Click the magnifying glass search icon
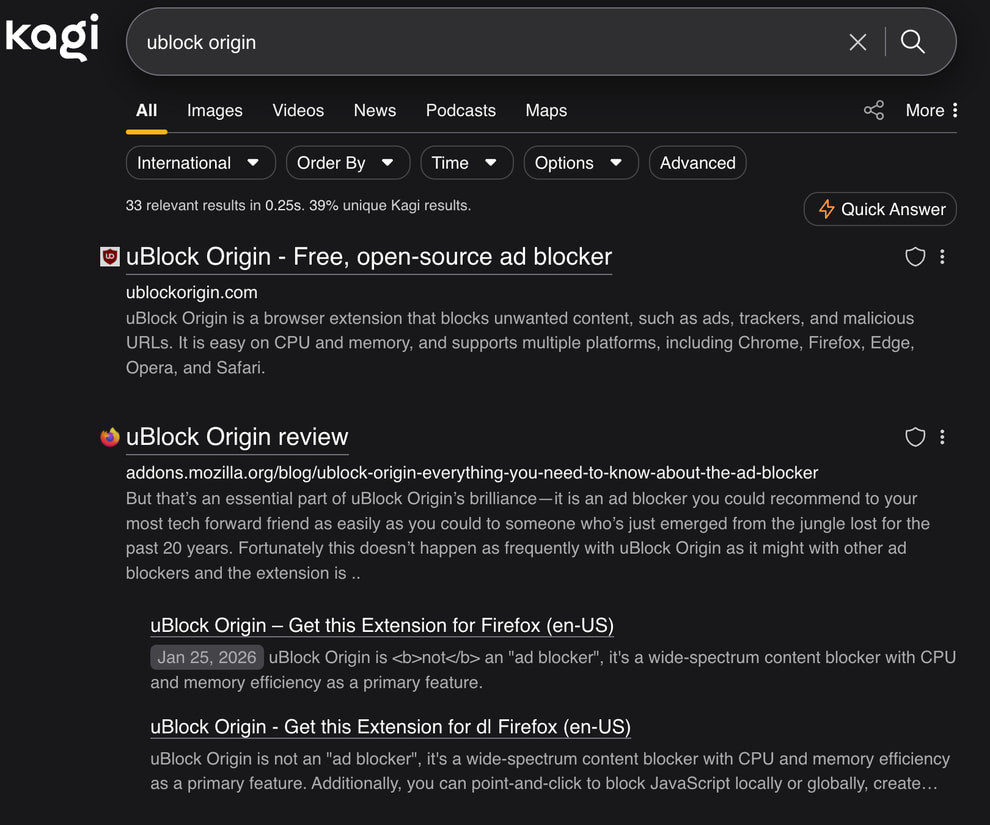The width and height of the screenshot is (990, 825). tap(912, 42)
